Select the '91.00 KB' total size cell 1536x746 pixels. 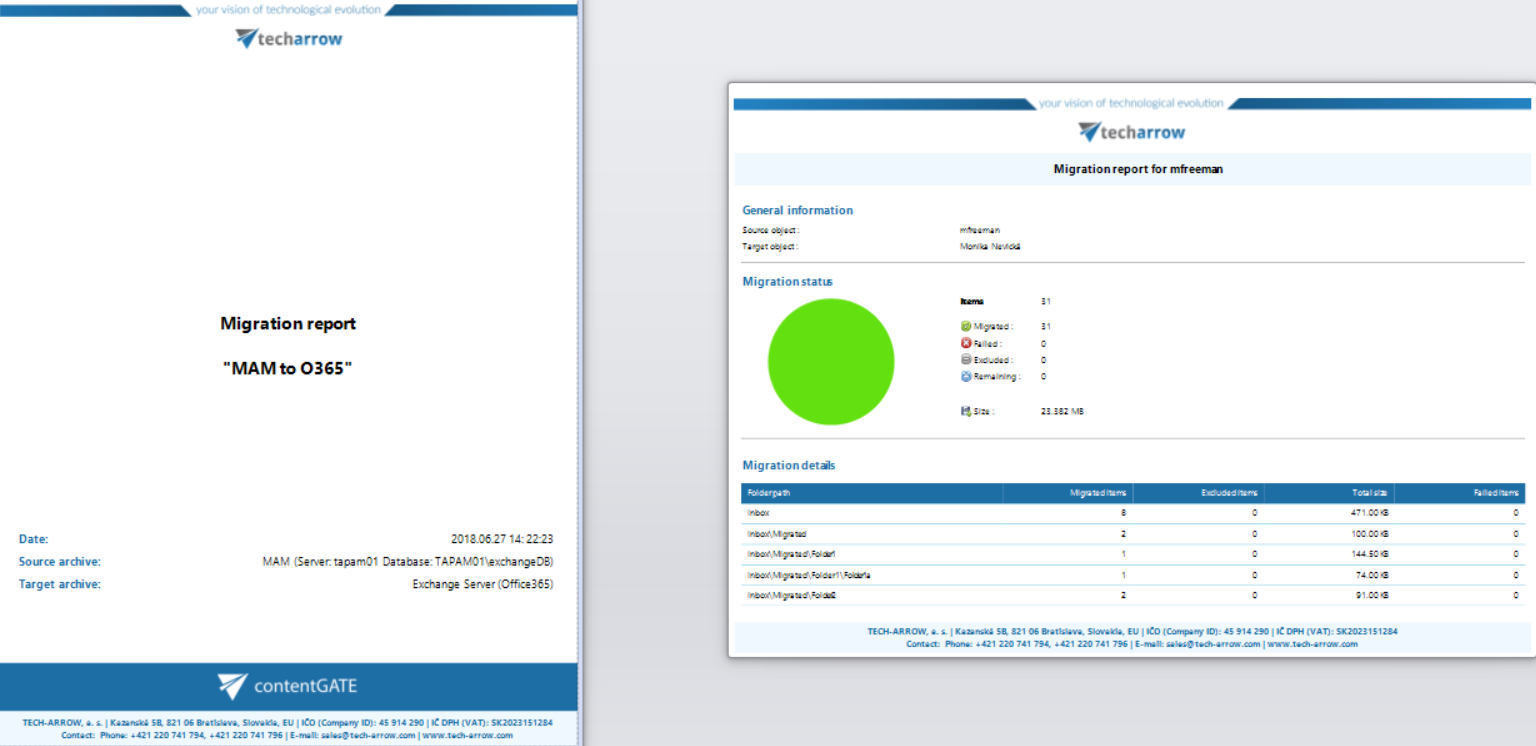coord(1371,595)
